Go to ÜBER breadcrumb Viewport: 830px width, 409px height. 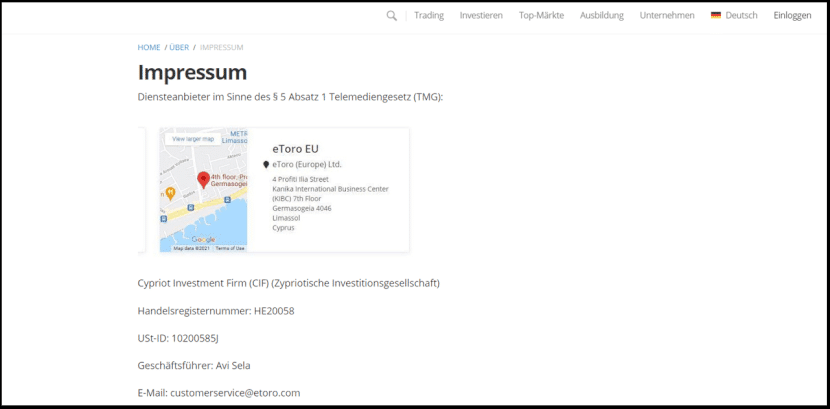[179, 47]
